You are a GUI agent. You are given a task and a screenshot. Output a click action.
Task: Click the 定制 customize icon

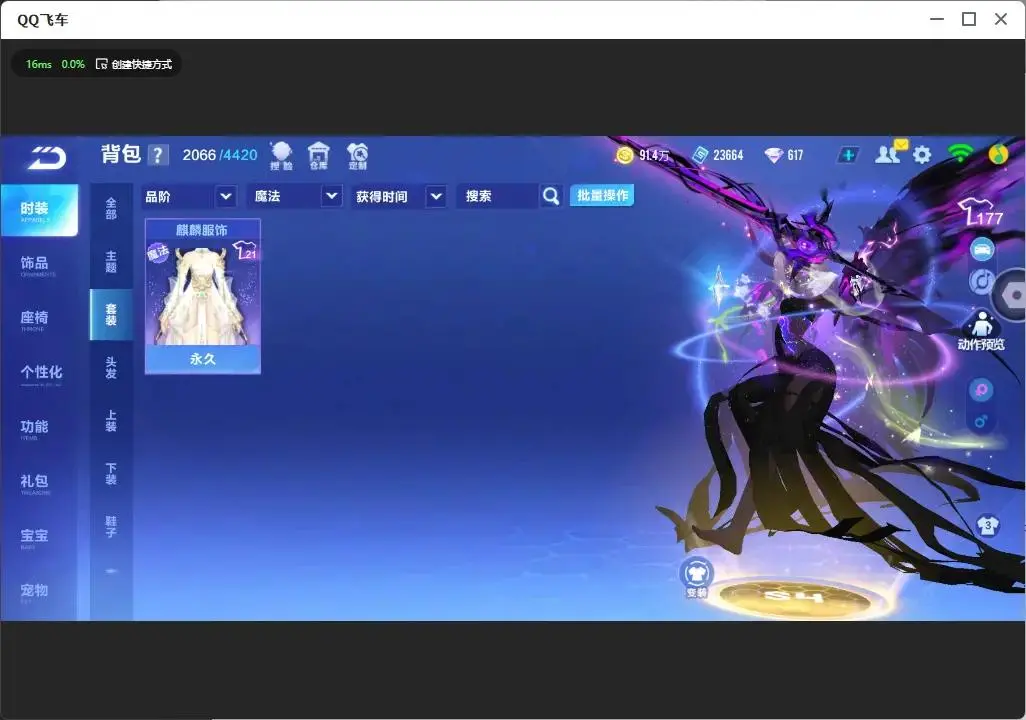click(358, 156)
